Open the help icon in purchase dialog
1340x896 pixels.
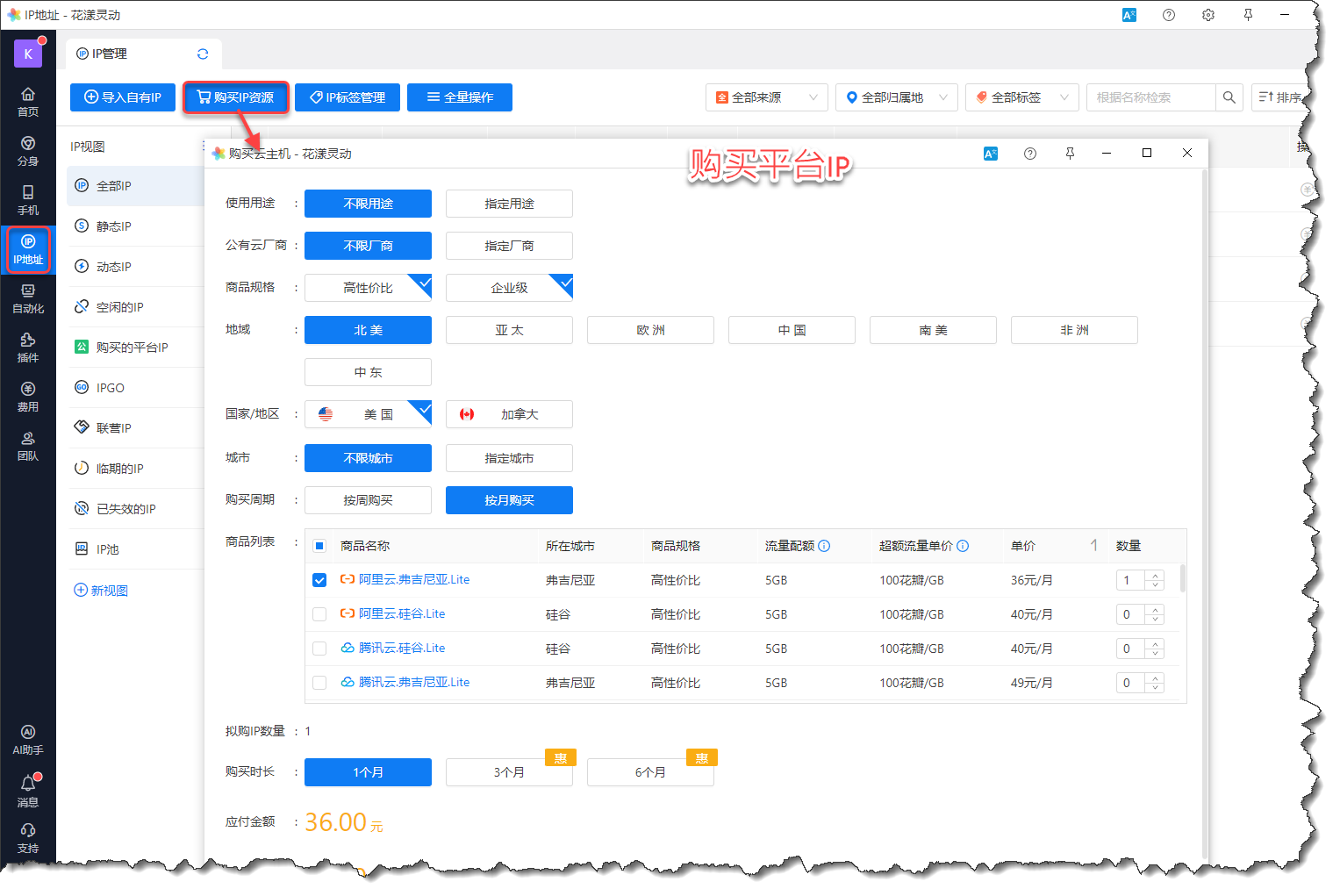pyautogui.click(x=1030, y=154)
